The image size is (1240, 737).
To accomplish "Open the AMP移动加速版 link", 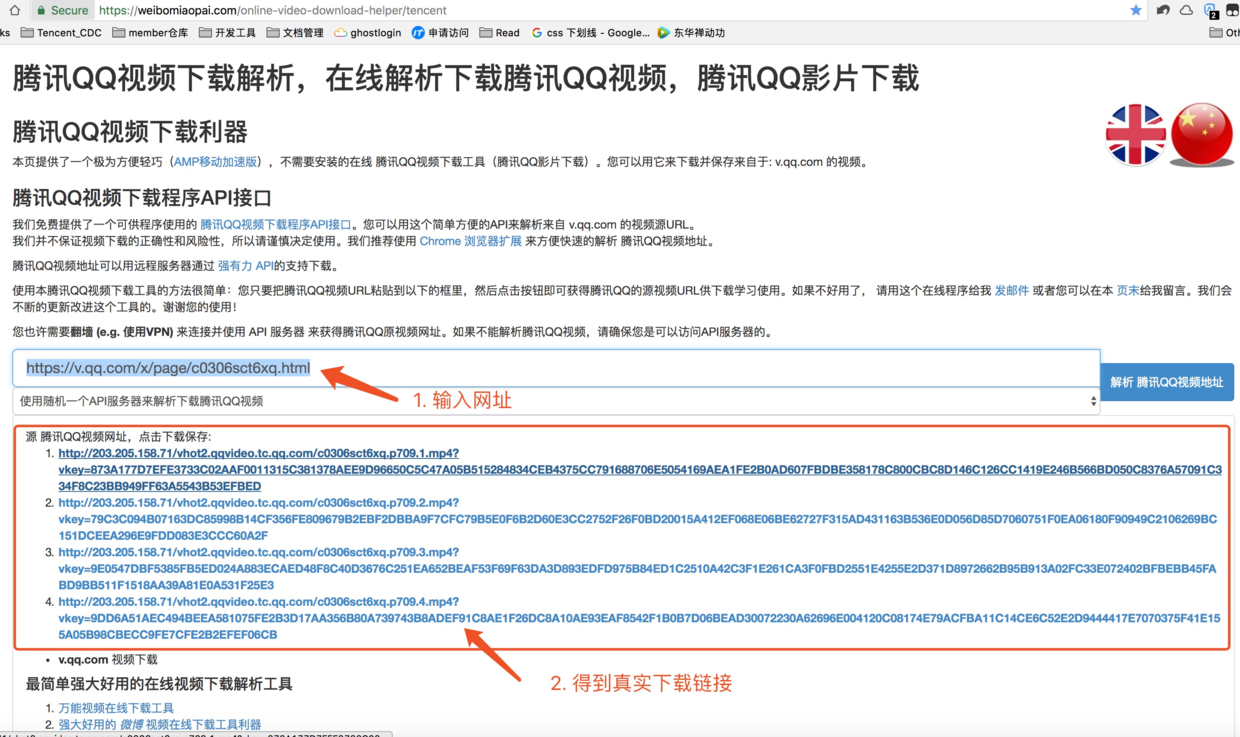I will [215, 162].
